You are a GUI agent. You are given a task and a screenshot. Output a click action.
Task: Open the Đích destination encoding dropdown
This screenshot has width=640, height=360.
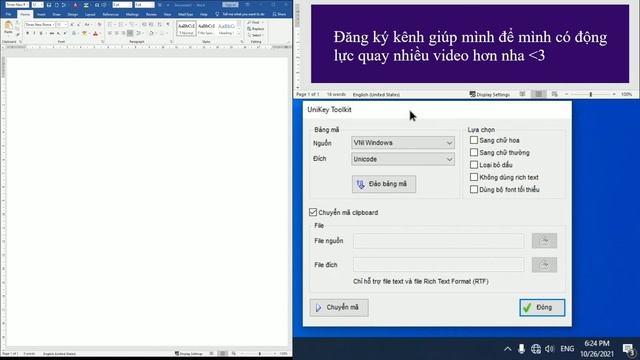[403, 159]
